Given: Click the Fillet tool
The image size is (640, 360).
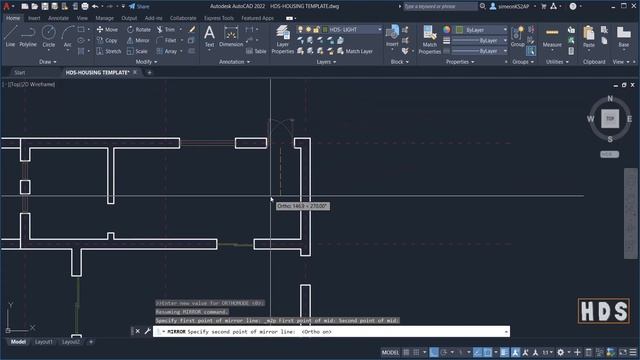Looking at the screenshot, I should point(167,40).
